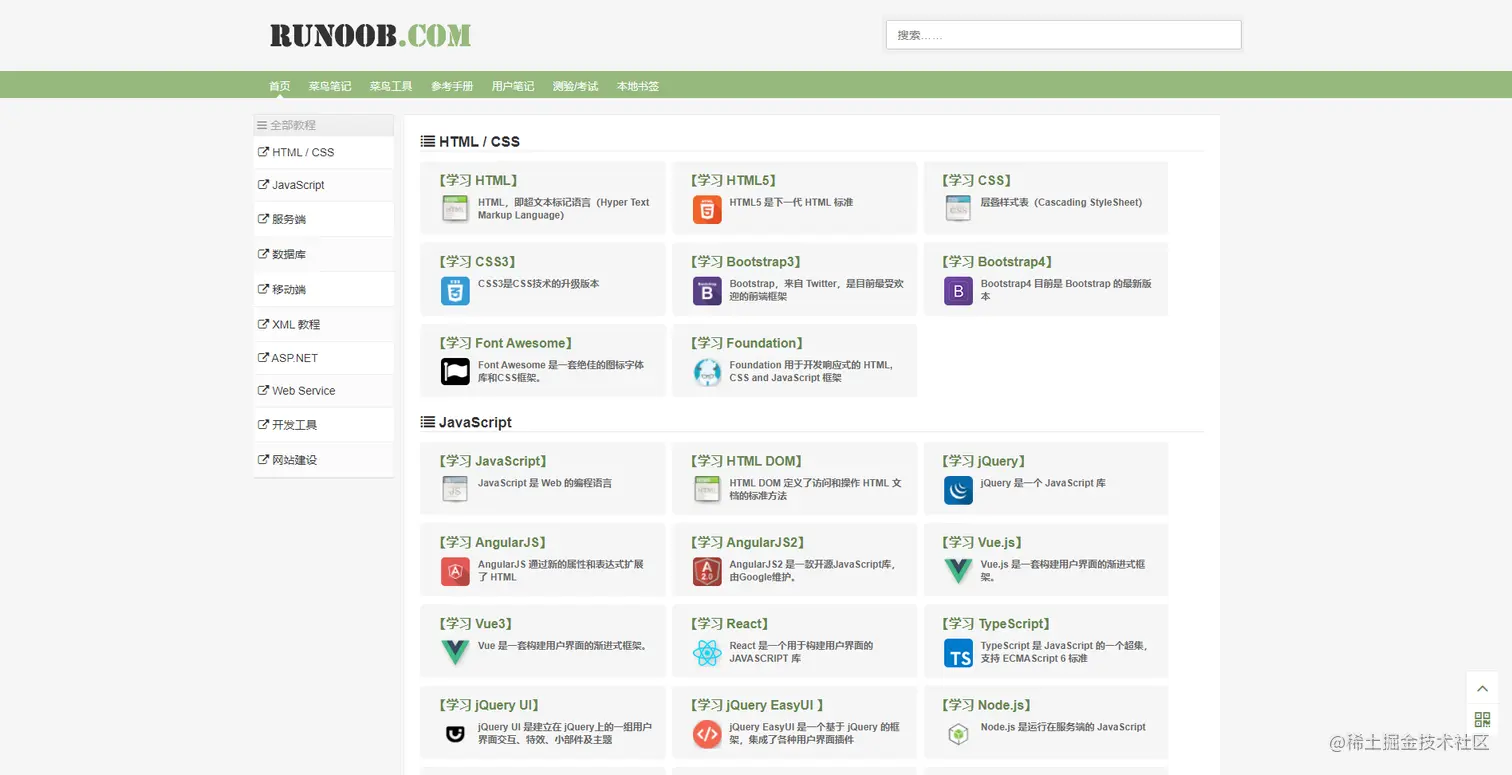Click the RUNOOB.COM site logo

click(370, 35)
